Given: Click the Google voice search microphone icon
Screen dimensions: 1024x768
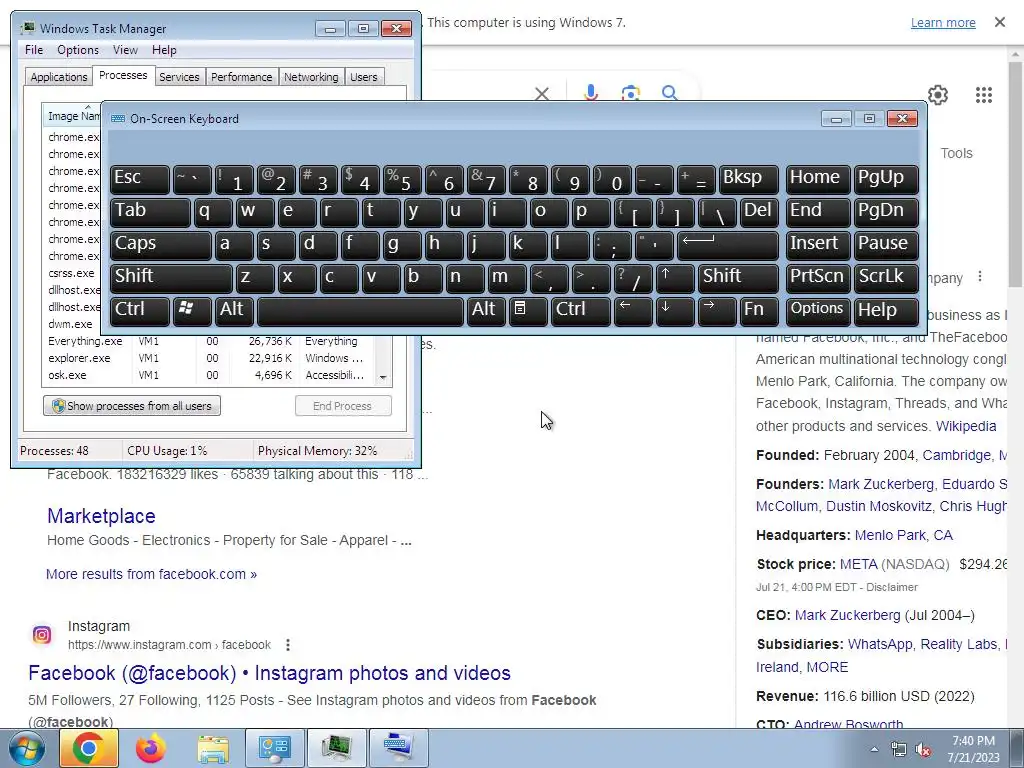Looking at the screenshot, I should click(590, 93).
